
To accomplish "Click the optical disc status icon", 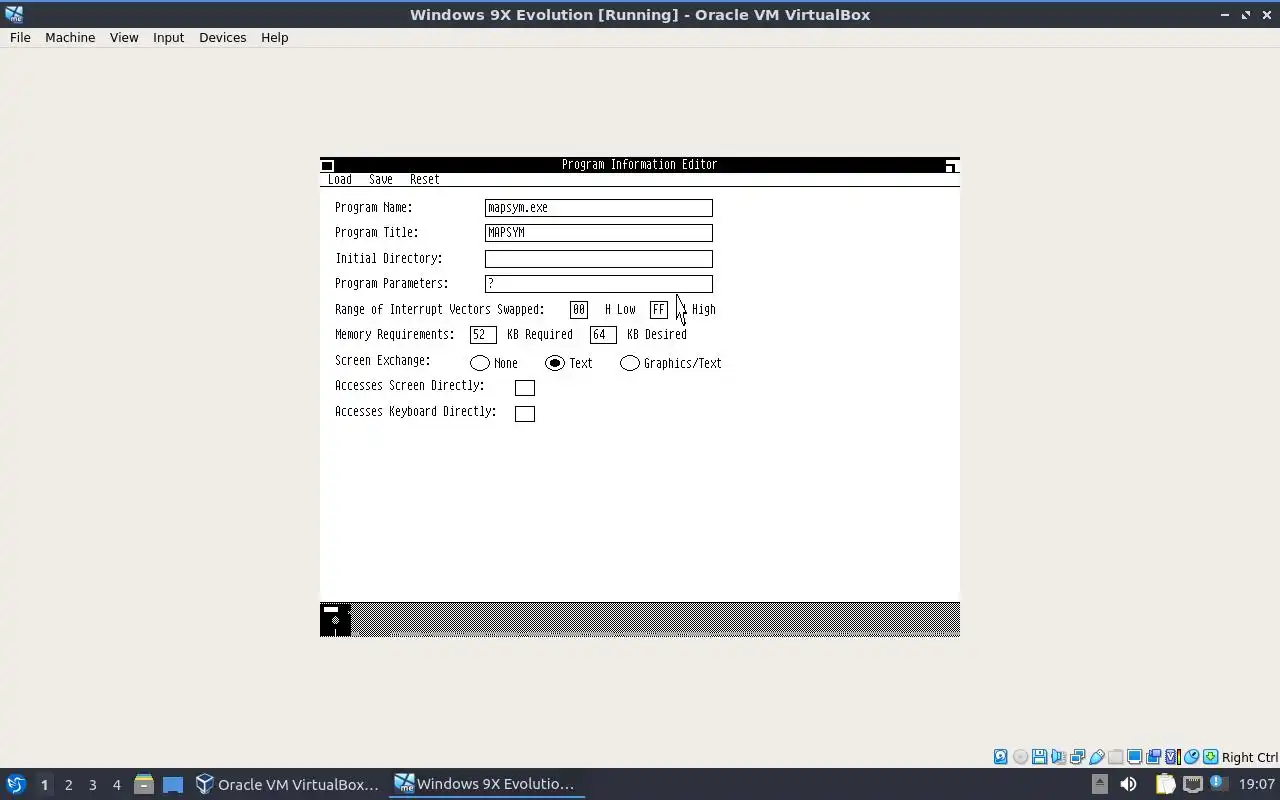I will (1020, 757).
